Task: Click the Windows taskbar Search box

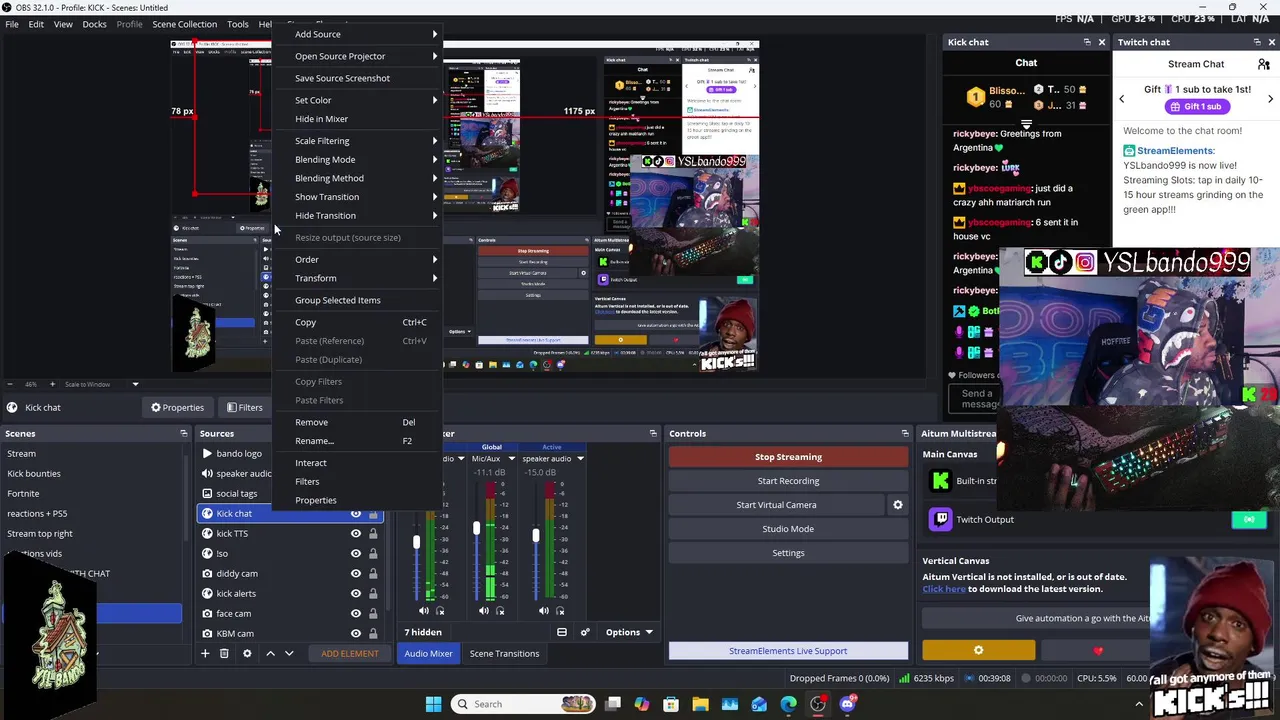Action: click(x=523, y=704)
